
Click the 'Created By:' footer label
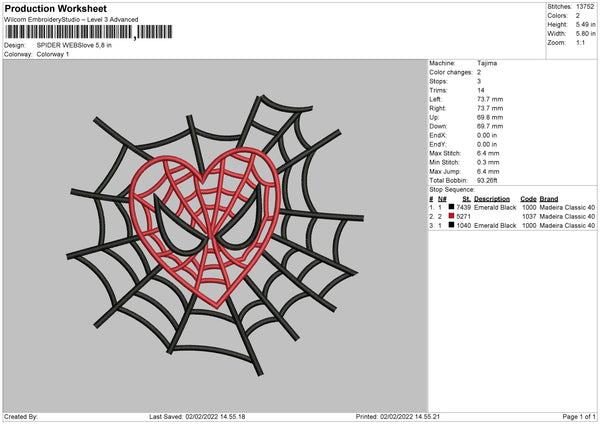tap(21, 417)
